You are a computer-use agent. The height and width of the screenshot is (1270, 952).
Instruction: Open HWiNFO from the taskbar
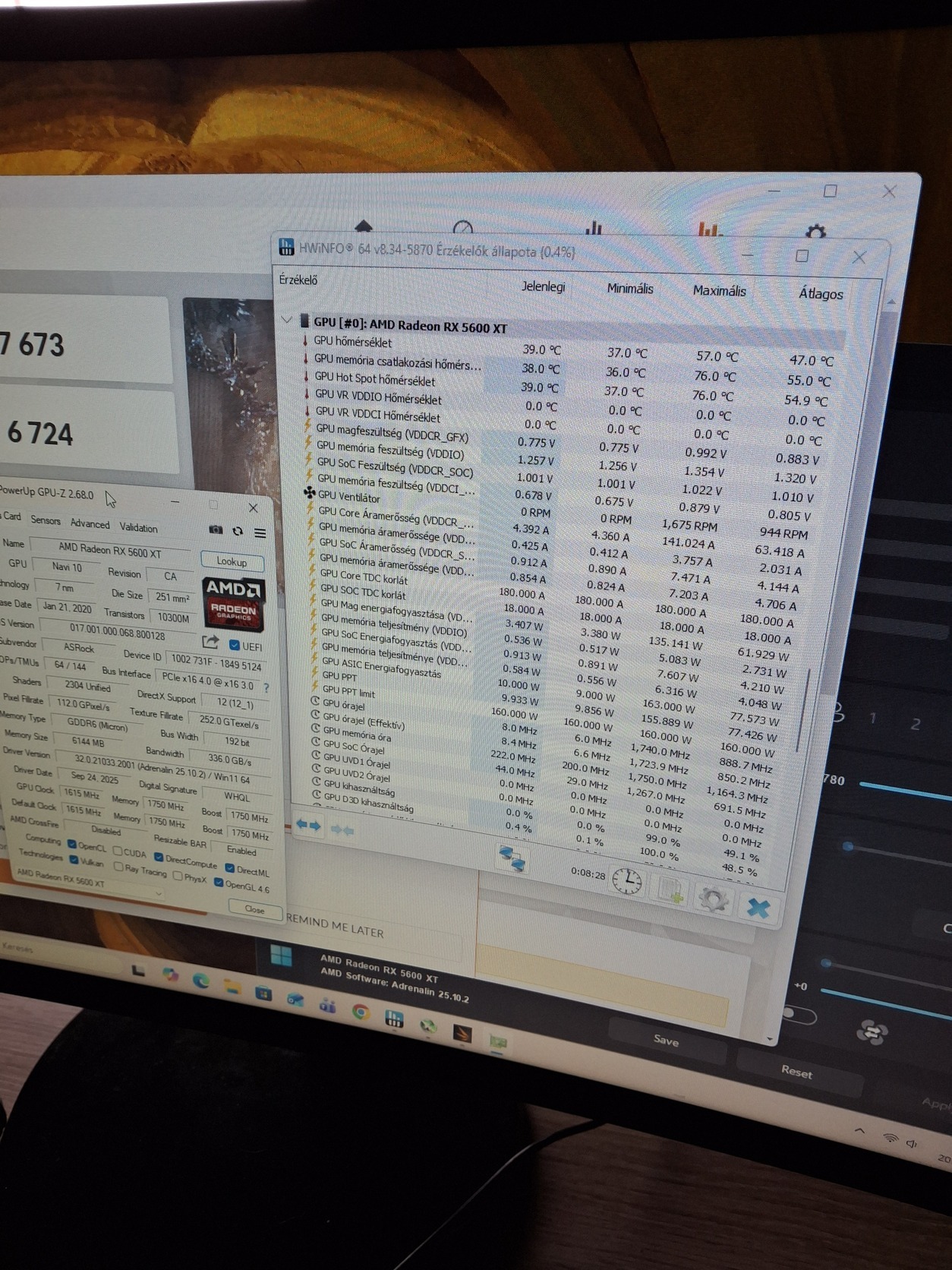tap(394, 1019)
